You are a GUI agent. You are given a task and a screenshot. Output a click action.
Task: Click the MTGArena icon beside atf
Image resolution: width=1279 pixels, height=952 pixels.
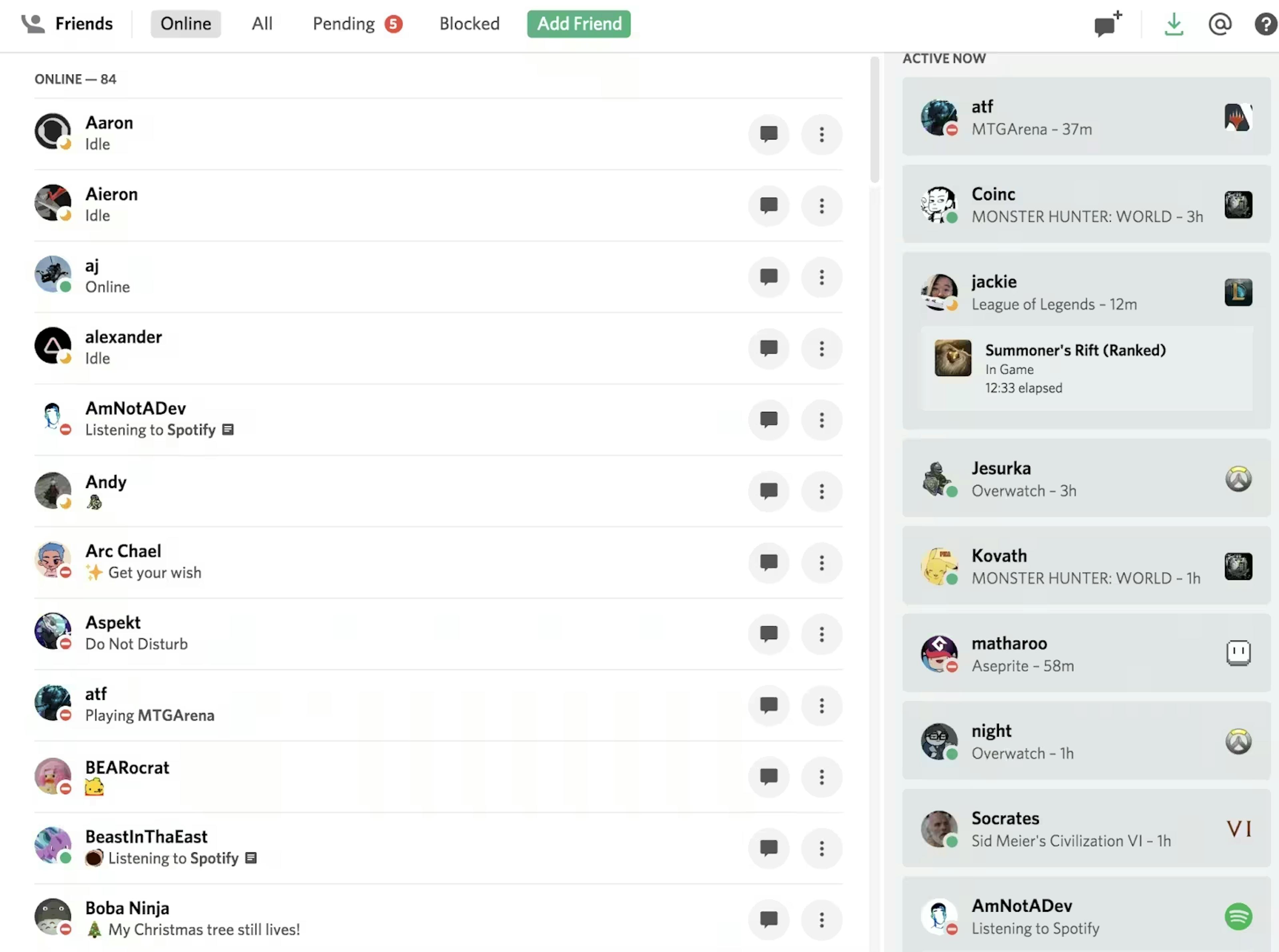pos(1239,117)
